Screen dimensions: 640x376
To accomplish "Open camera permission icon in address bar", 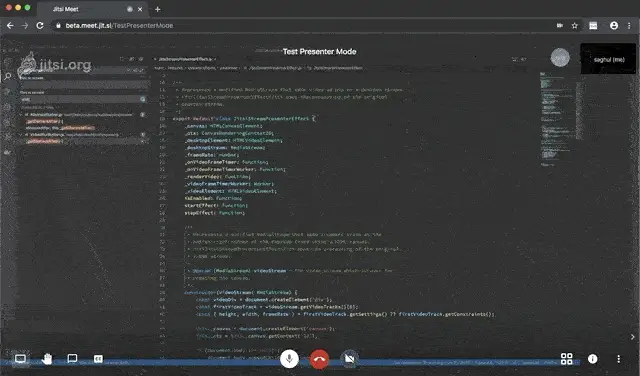I will [x=560, y=25].
